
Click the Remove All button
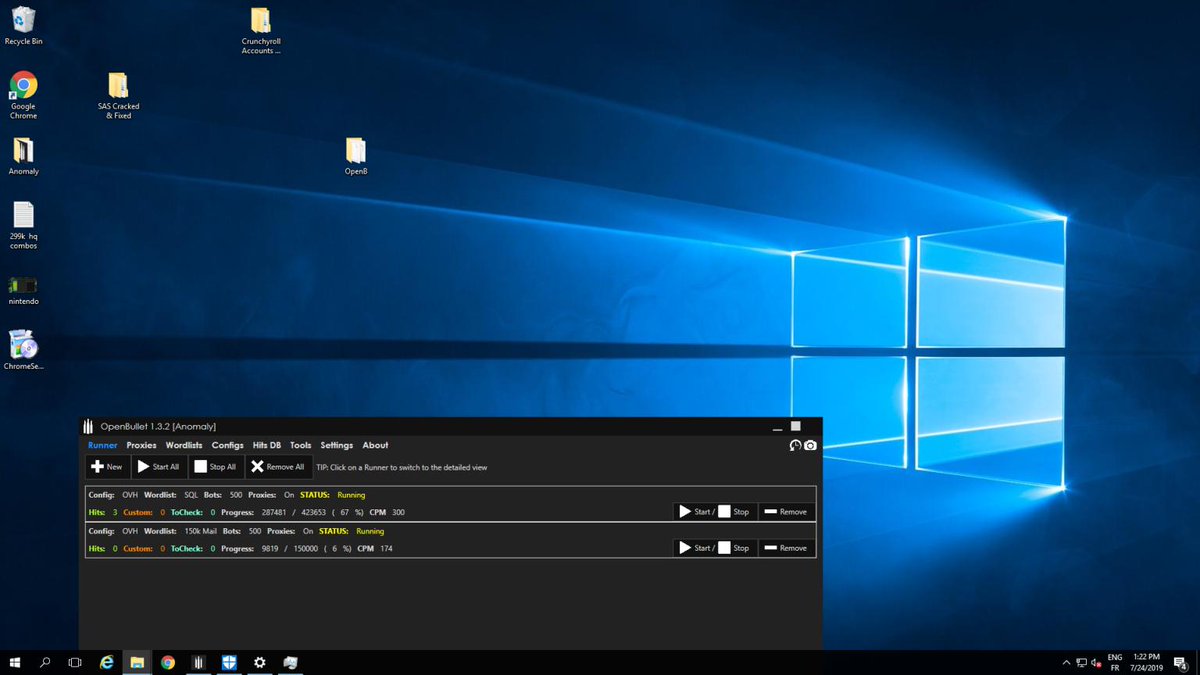[277, 466]
